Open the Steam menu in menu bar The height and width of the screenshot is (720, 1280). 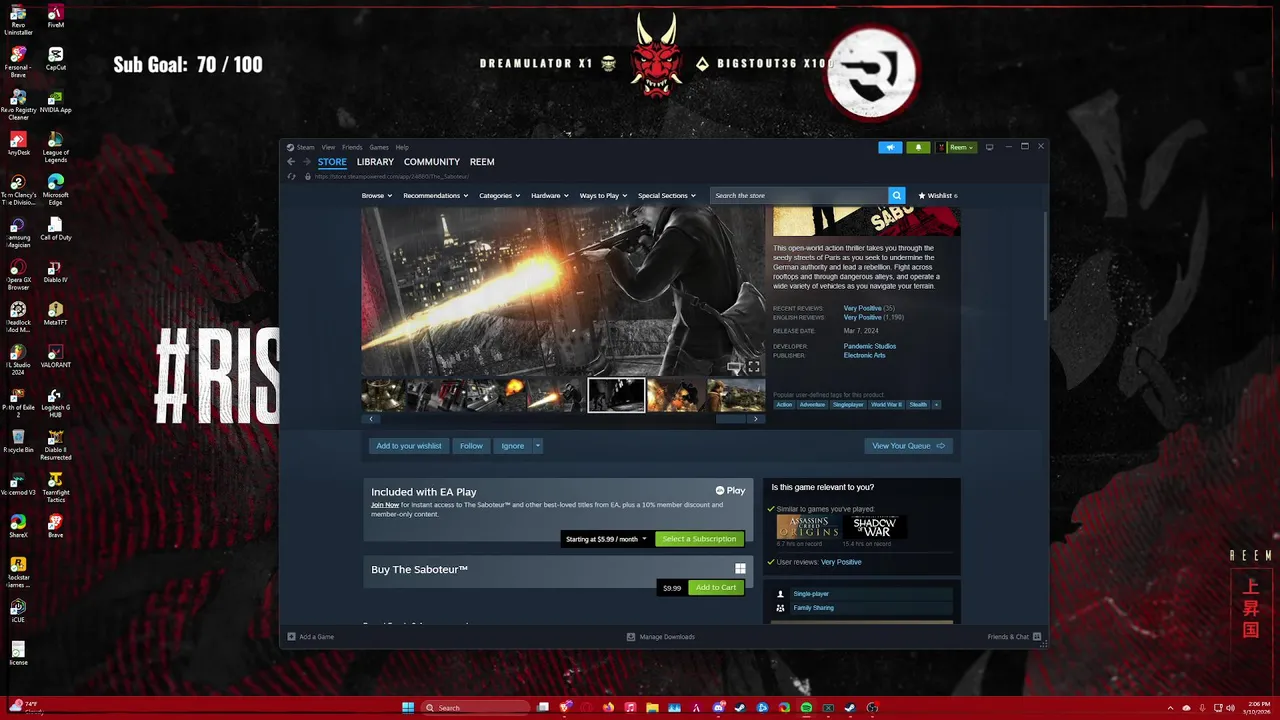[x=305, y=147]
